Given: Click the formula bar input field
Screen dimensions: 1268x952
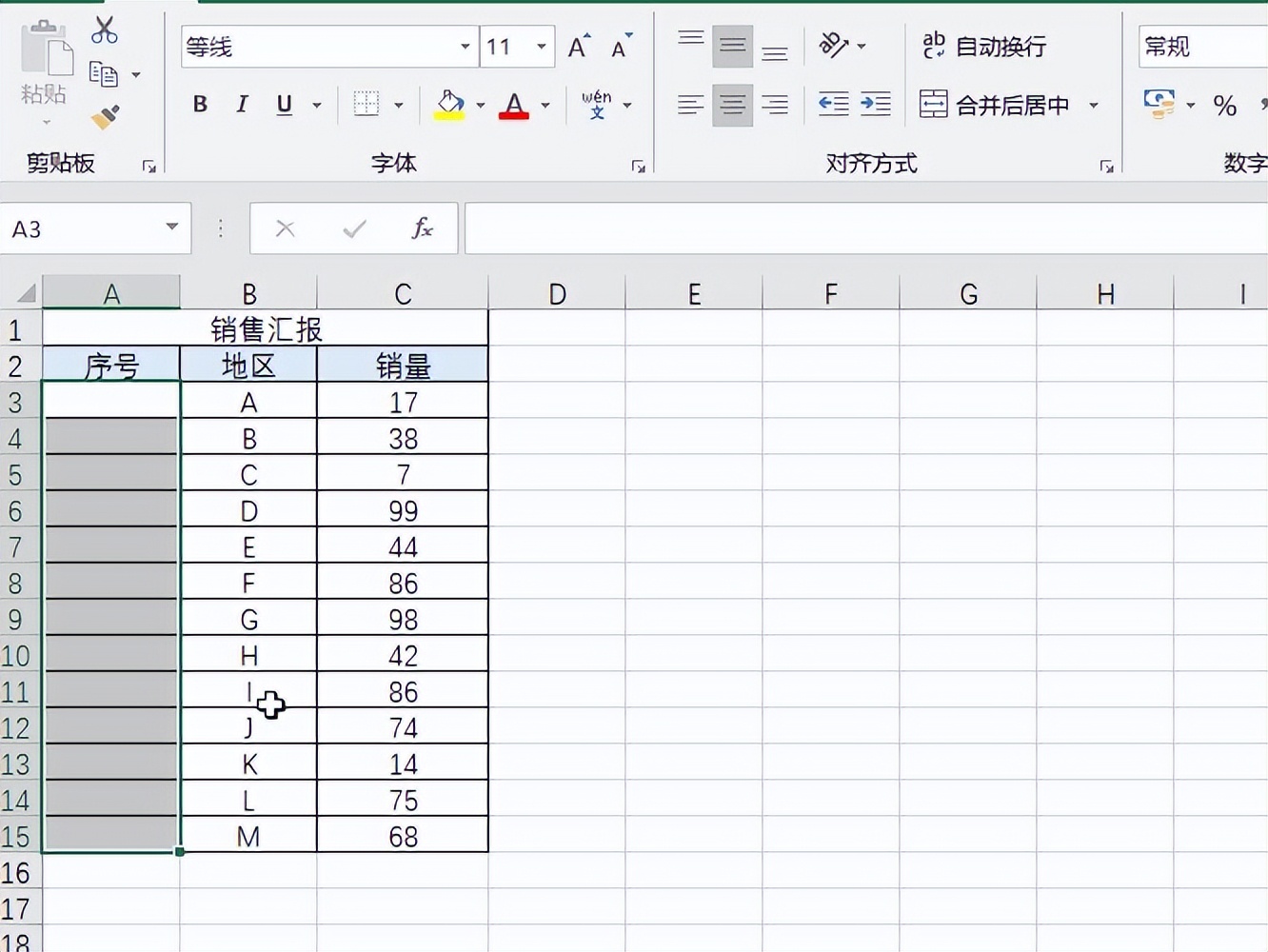Looking at the screenshot, I should (x=866, y=228).
